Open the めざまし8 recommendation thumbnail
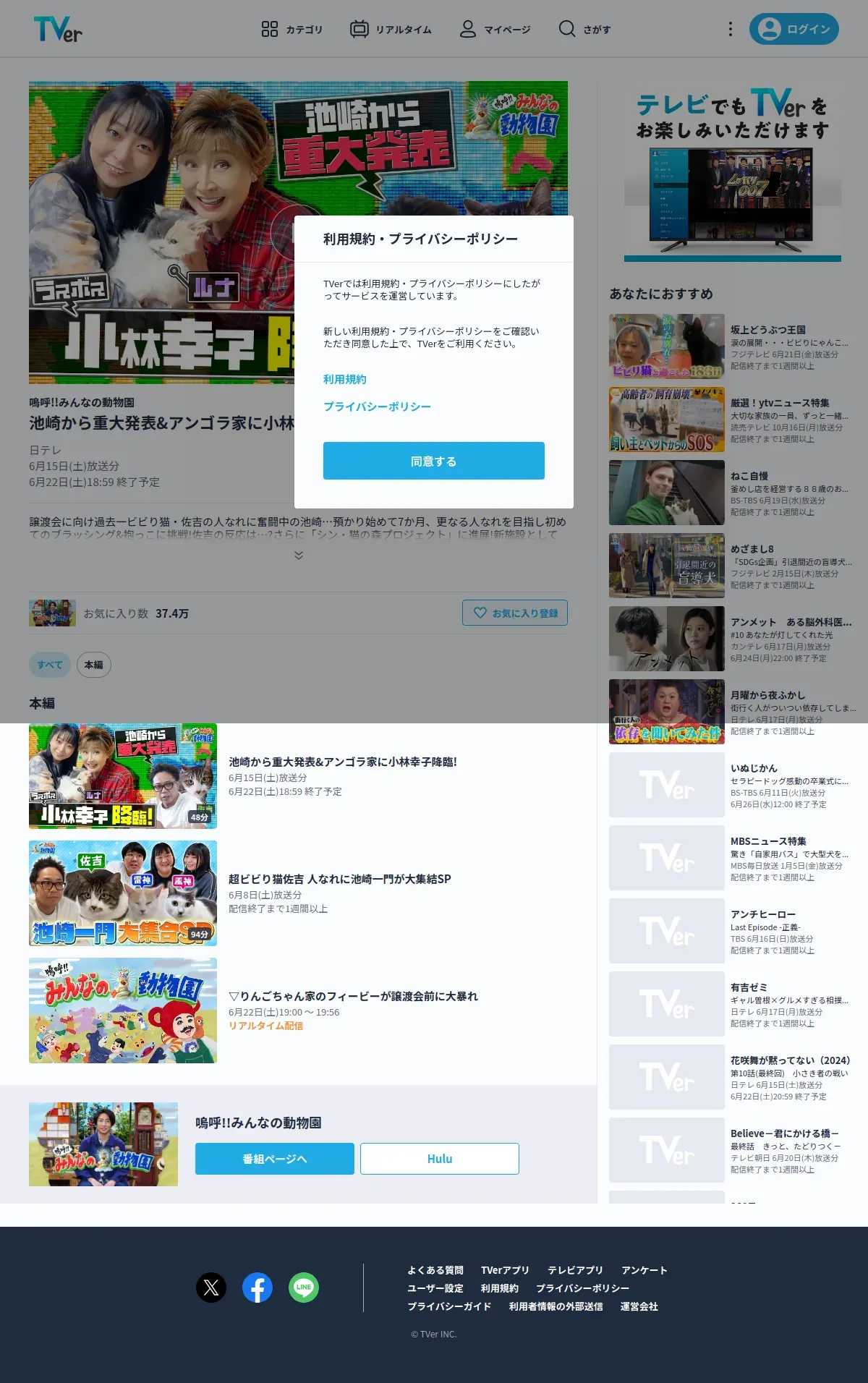The width and height of the screenshot is (868, 1383). pyautogui.click(x=667, y=566)
